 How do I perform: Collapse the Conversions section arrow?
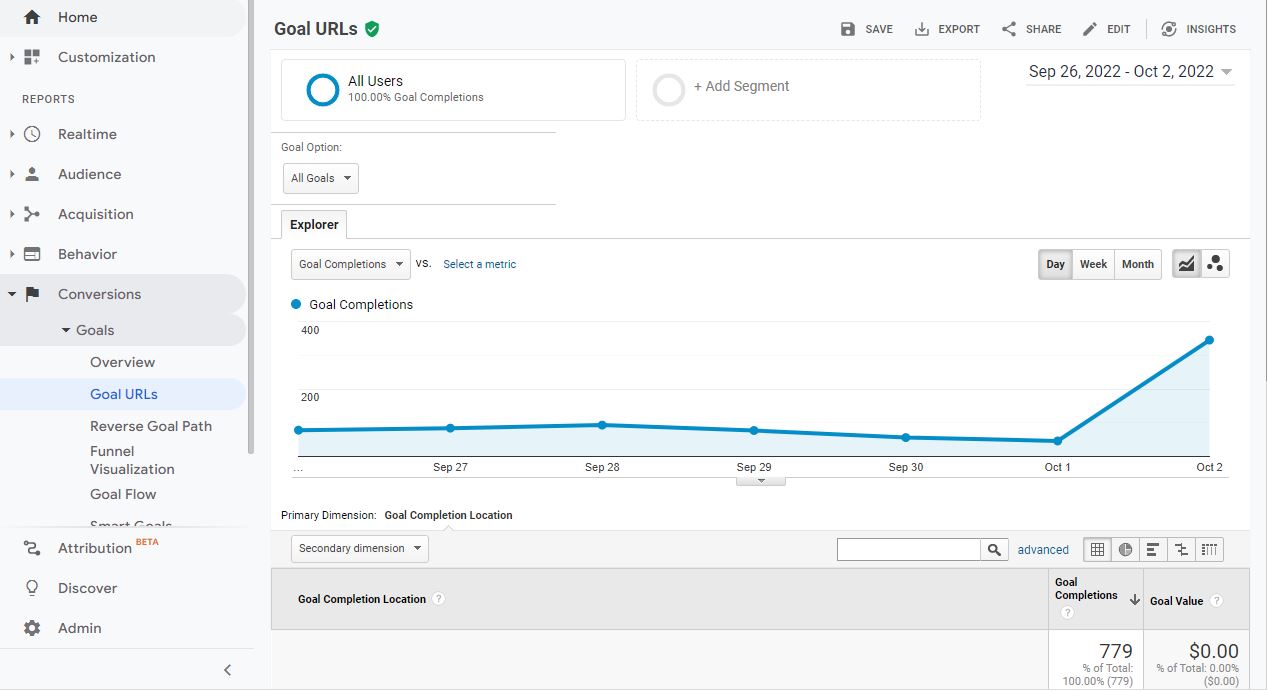pos(12,294)
